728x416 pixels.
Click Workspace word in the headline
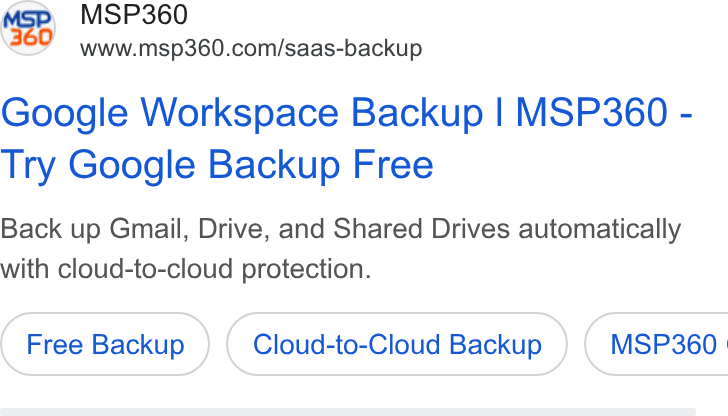coord(239,113)
